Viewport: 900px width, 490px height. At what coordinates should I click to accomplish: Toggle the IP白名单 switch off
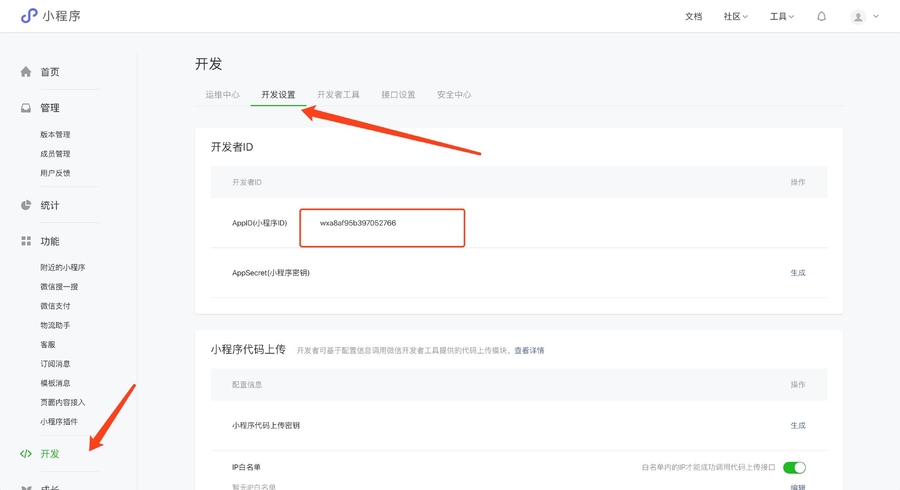pos(794,467)
